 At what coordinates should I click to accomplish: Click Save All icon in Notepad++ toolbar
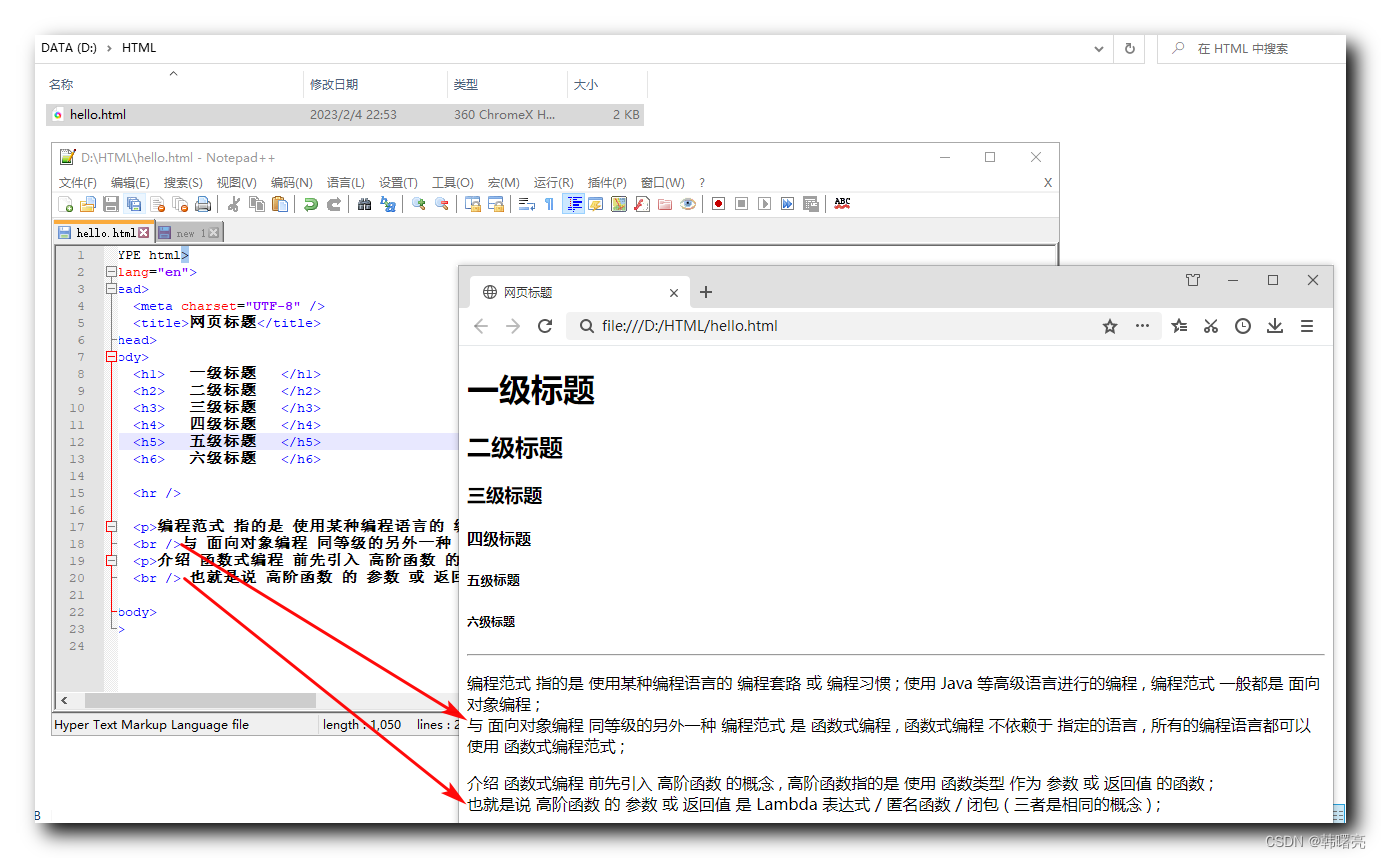[x=134, y=204]
